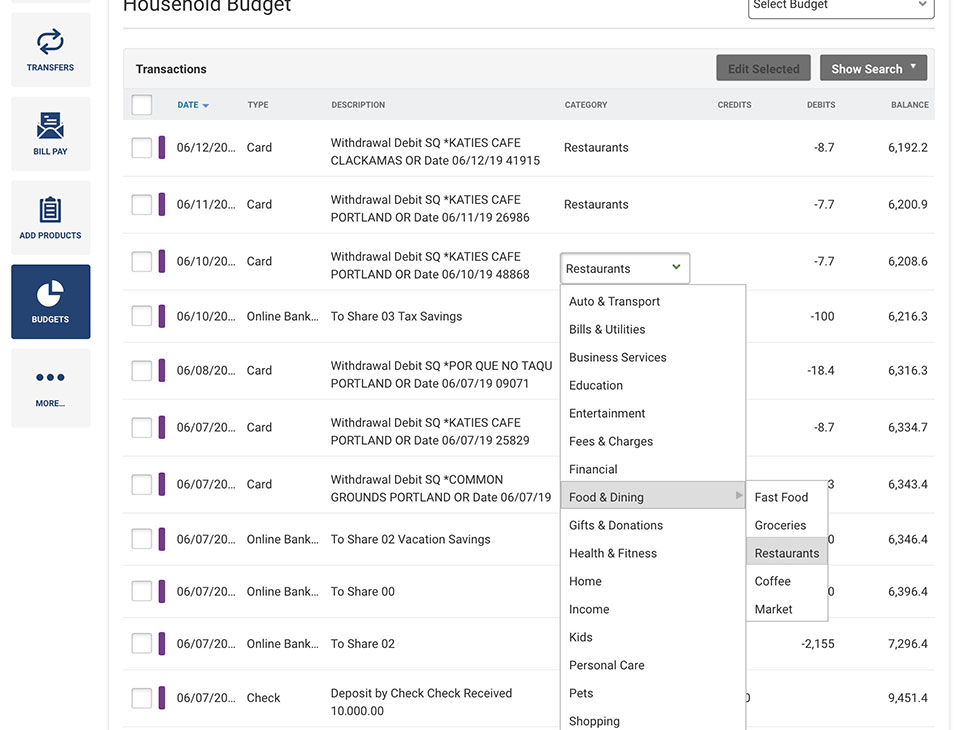Check the Common Grounds row

141,484
